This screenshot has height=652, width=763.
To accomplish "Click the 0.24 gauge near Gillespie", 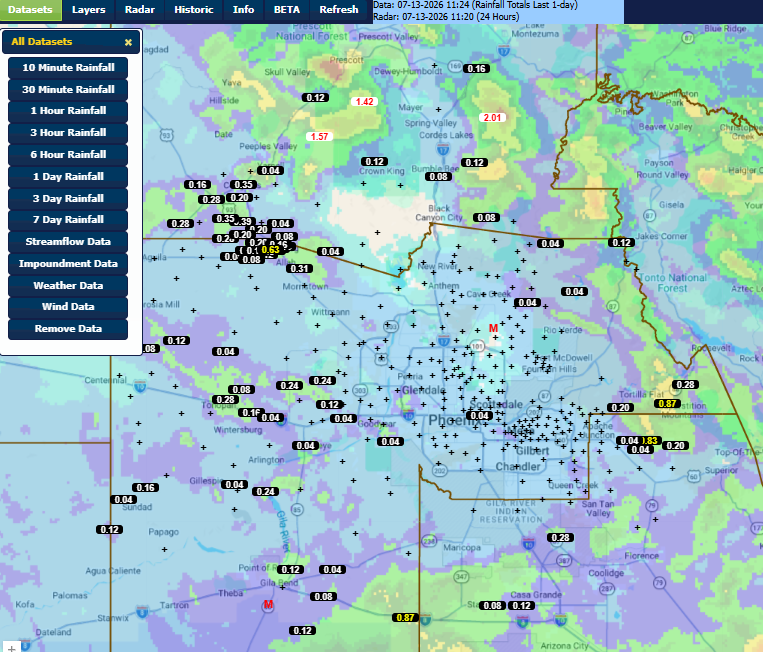I will coord(266,492).
